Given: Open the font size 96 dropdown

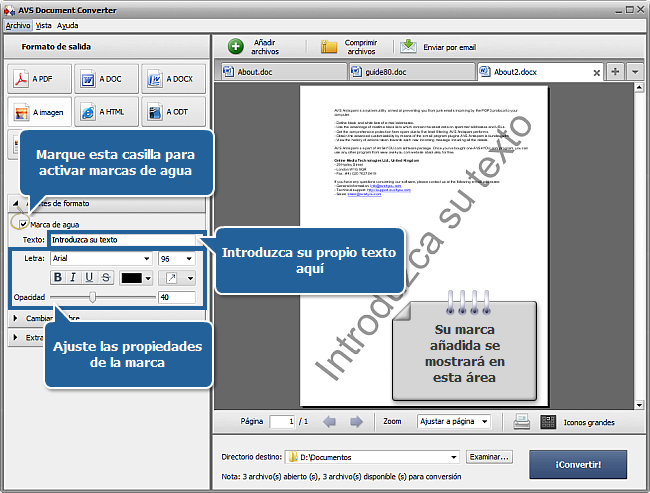Looking at the screenshot, I should [189, 258].
